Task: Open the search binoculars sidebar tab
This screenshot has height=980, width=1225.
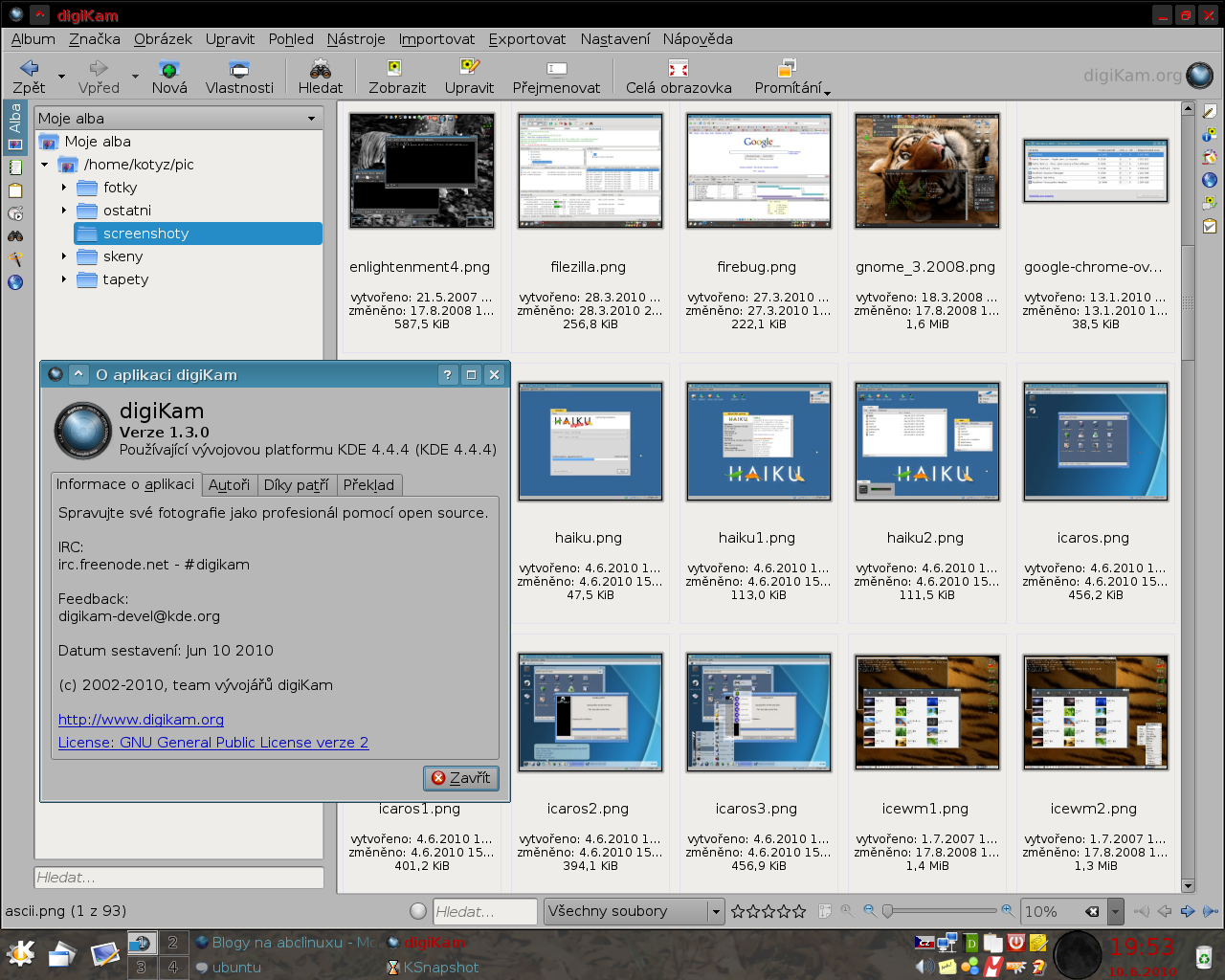Action: coord(15,236)
